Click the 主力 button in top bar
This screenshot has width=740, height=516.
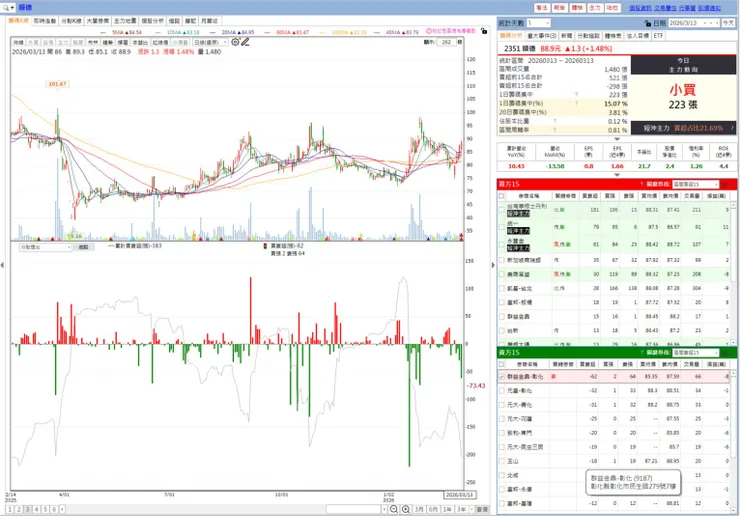[x=595, y=8]
